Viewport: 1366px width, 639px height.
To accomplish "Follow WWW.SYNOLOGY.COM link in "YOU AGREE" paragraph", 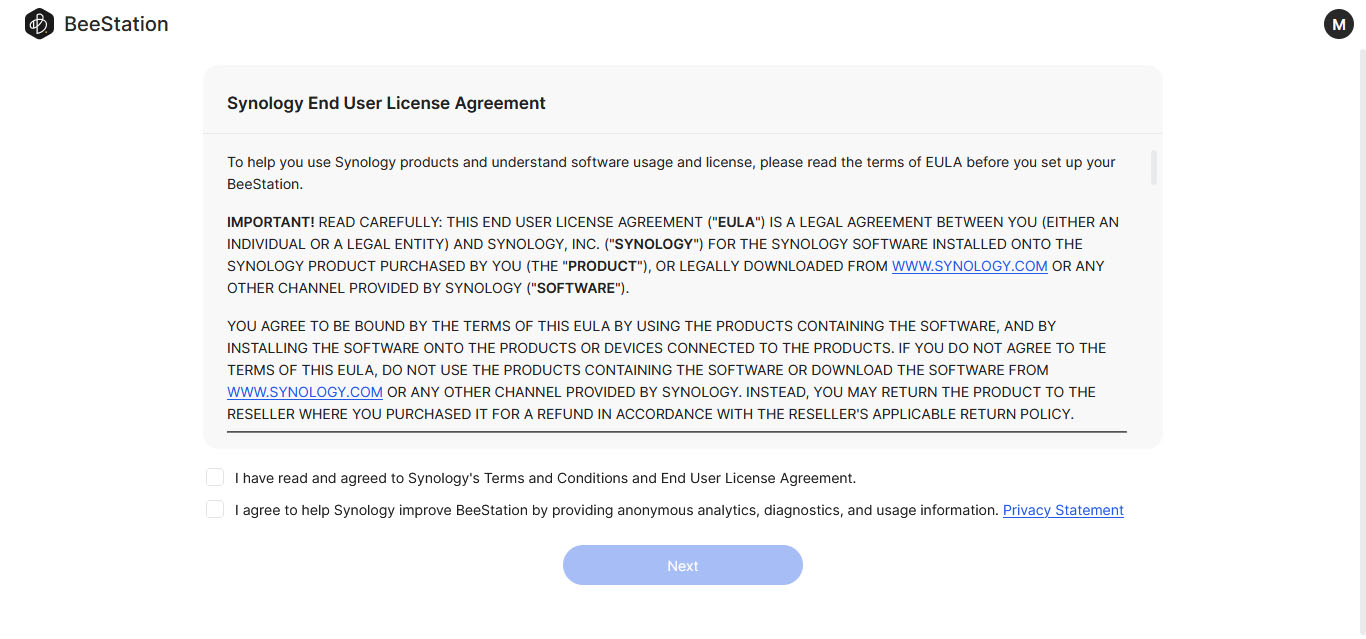I will coord(305,392).
